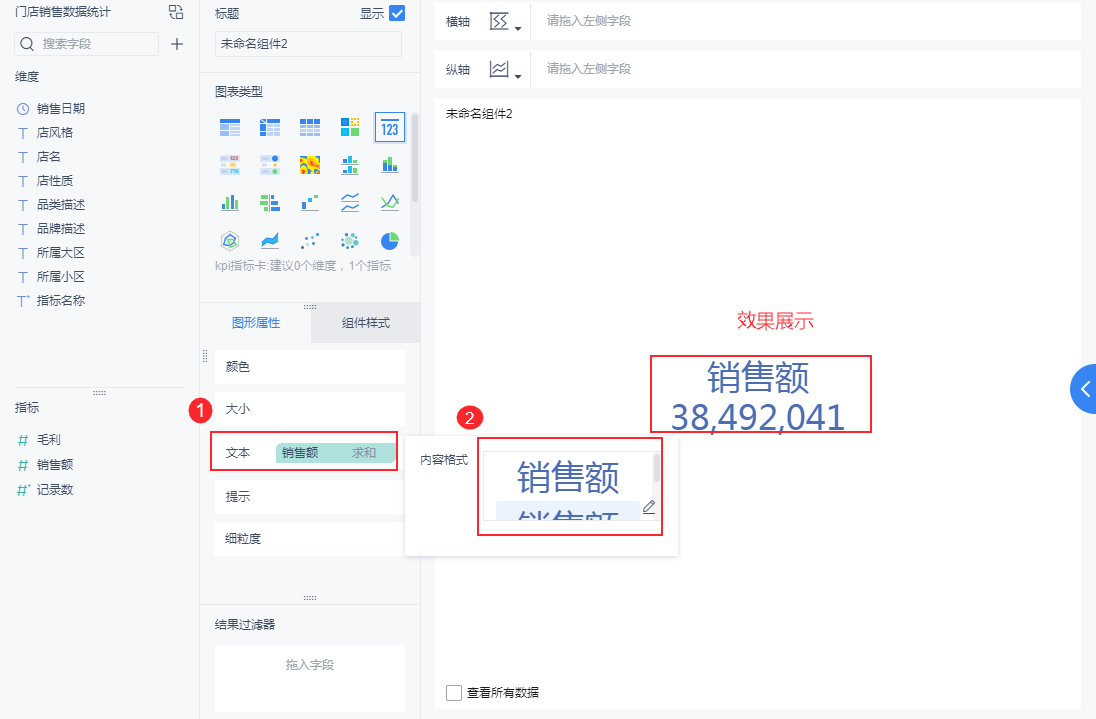Select the 品牌描述 dimension field
1096x719 pixels.
click(x=61, y=228)
